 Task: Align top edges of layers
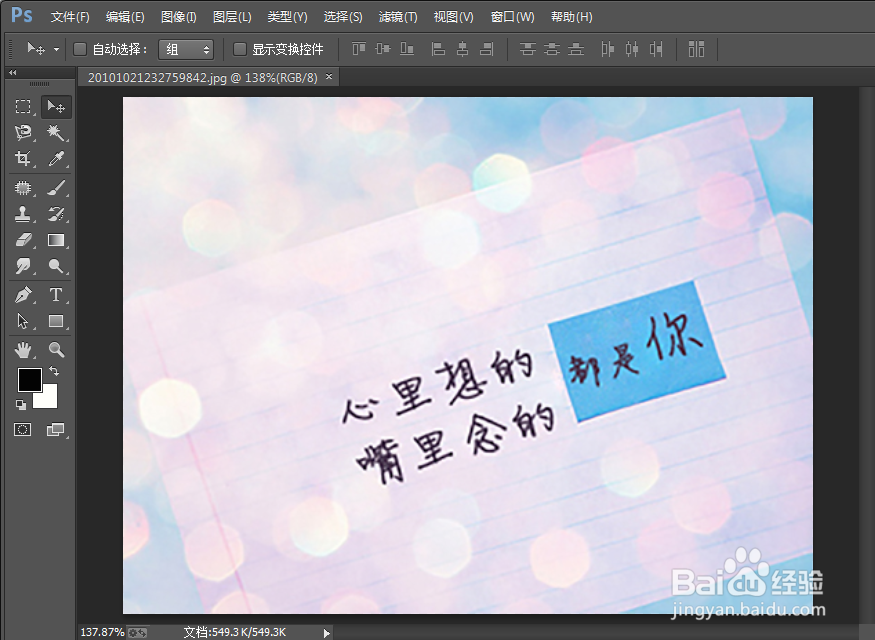[359, 49]
